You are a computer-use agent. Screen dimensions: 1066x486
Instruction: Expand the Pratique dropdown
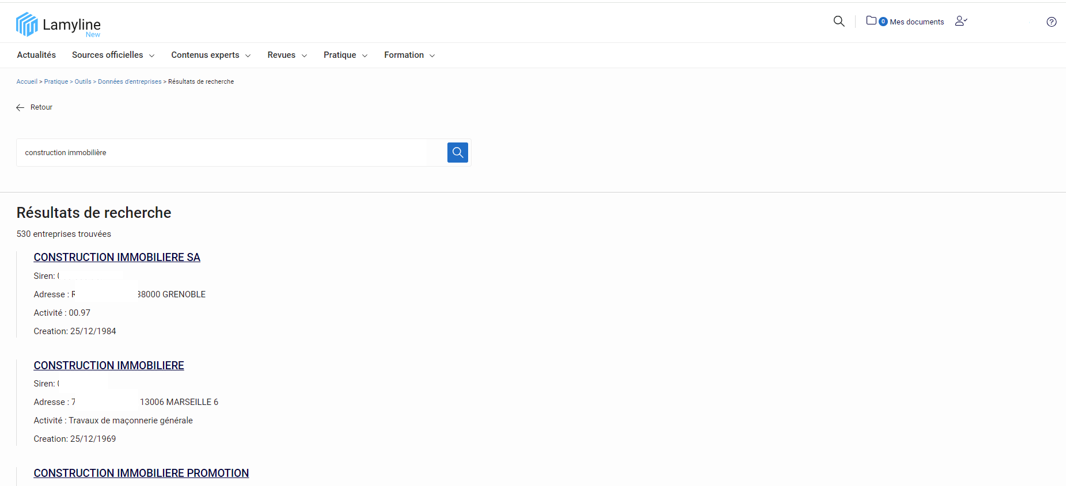pyautogui.click(x=345, y=55)
